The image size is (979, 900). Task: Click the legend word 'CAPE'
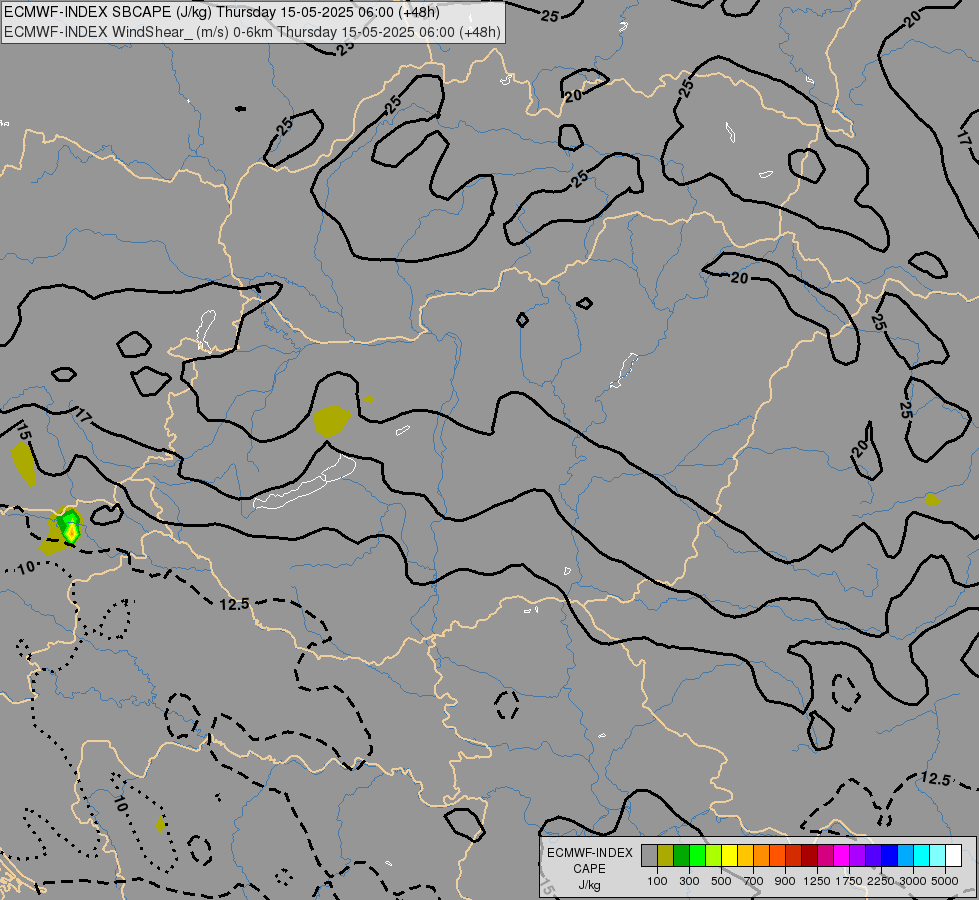[589, 869]
